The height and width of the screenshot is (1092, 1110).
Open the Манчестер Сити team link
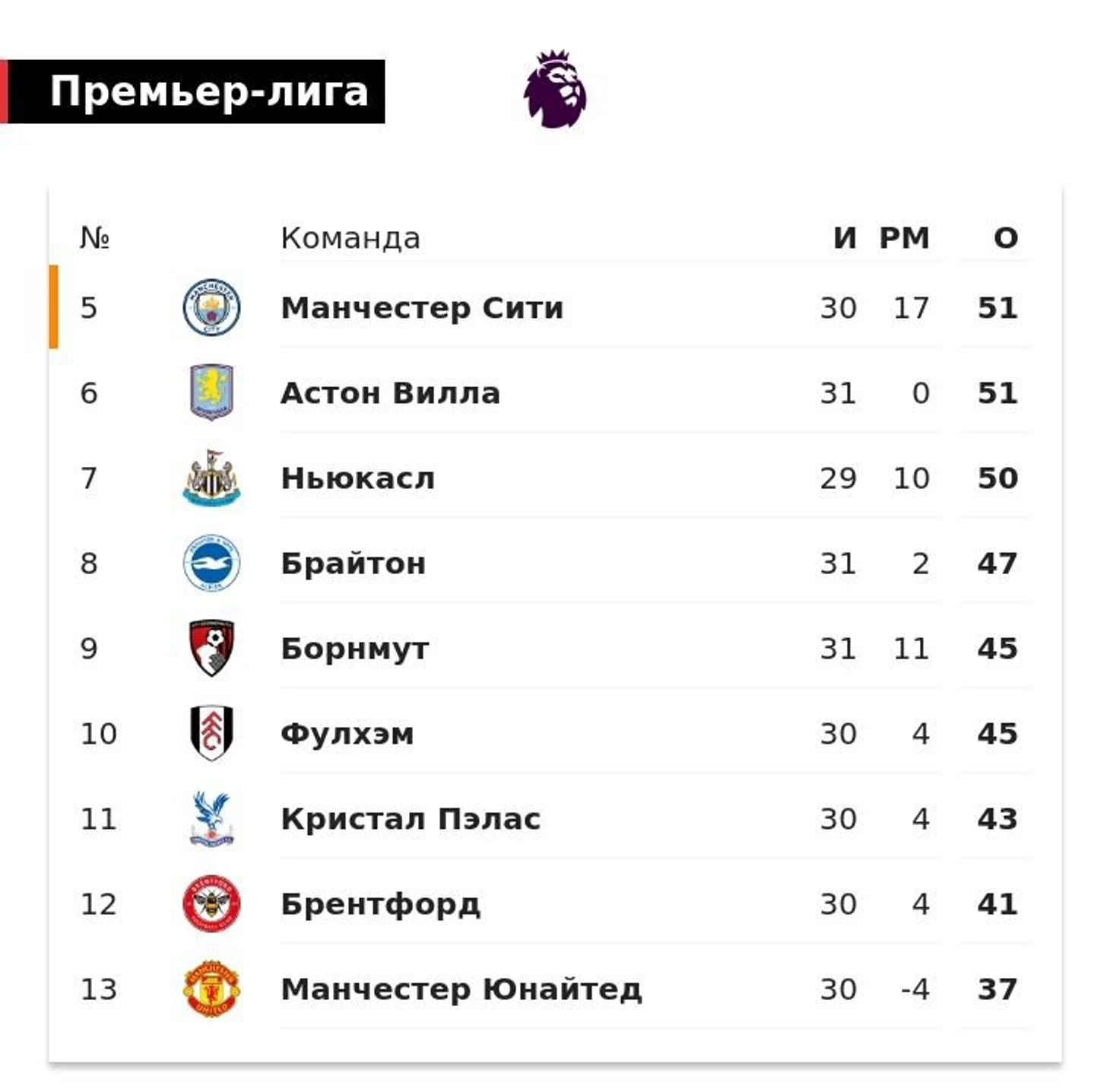click(422, 307)
